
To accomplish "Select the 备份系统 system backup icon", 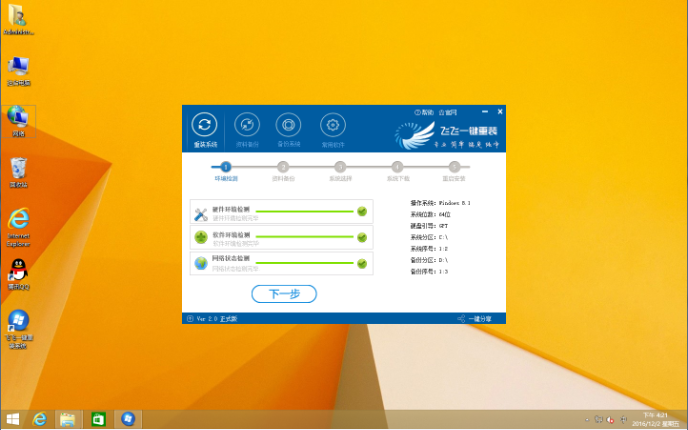I will click(288, 126).
